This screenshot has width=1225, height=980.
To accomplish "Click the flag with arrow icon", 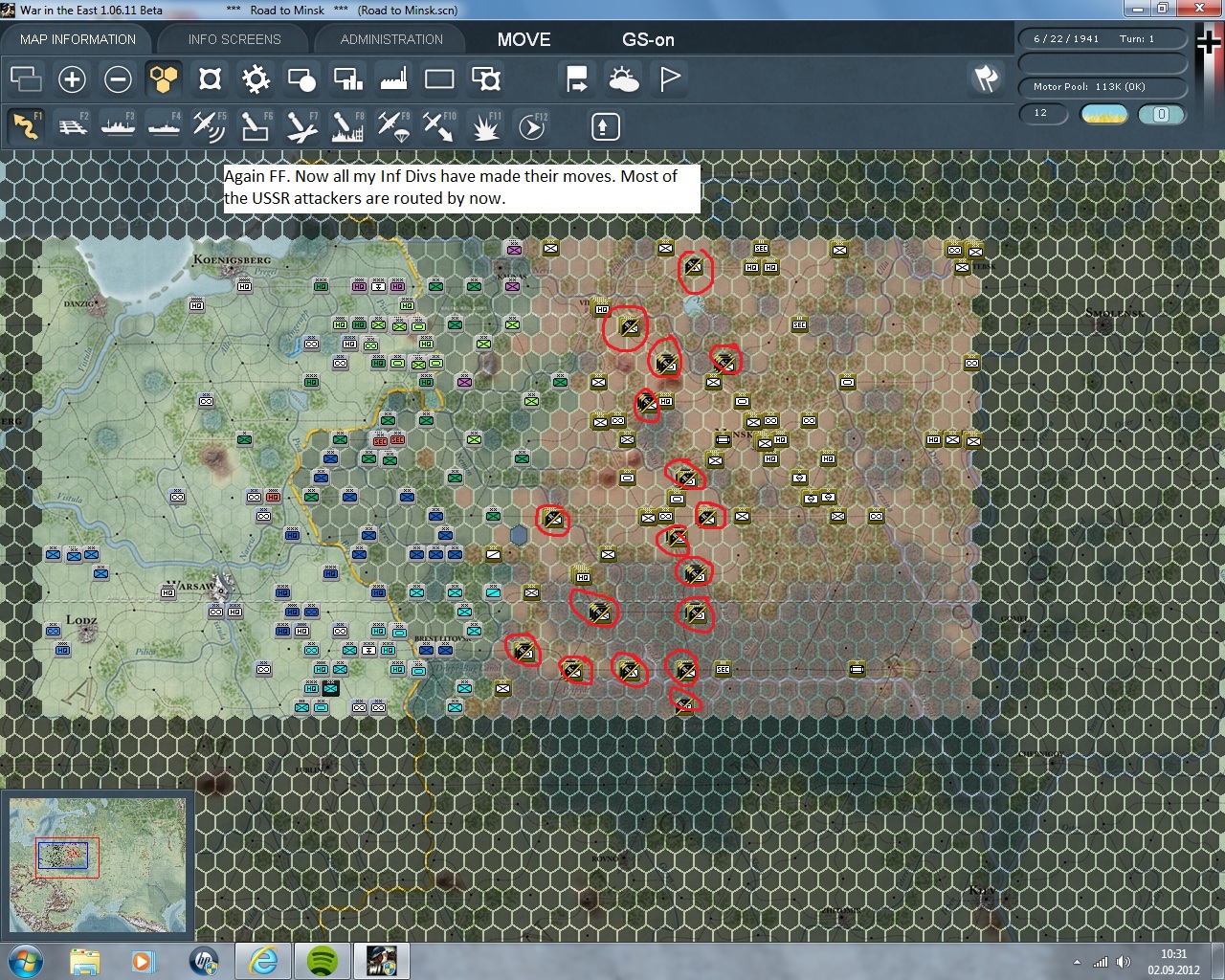I will coord(577,78).
